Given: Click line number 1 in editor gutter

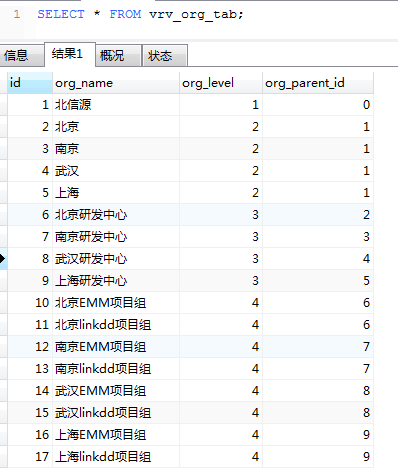Looking at the screenshot, I should pyautogui.click(x=17, y=14).
